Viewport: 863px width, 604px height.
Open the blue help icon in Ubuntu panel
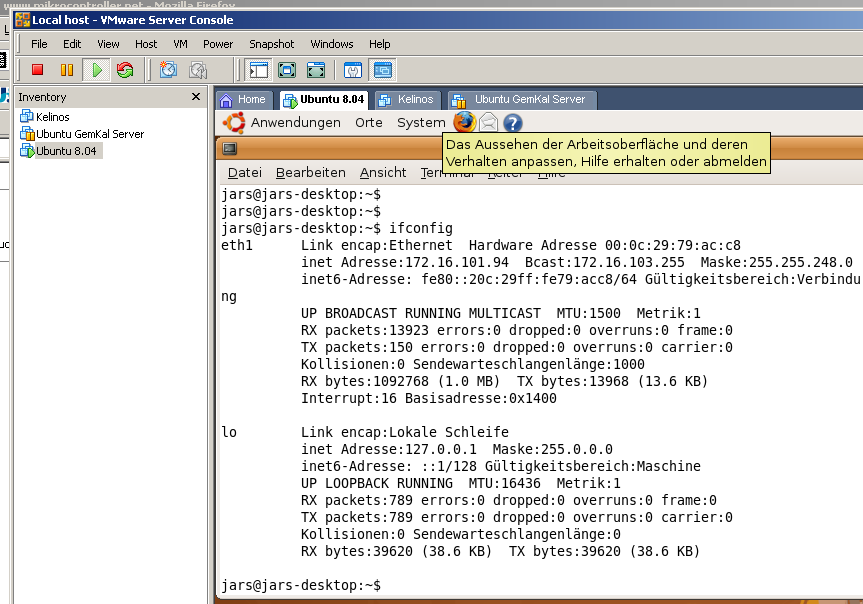(x=512, y=123)
